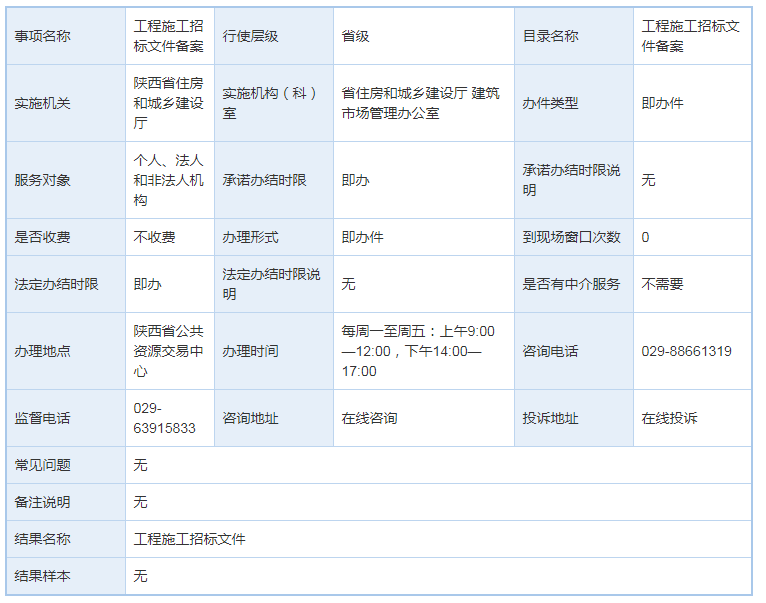Click the 事项名称 header cell
766x603 pixels.
pyautogui.click(x=42, y=36)
